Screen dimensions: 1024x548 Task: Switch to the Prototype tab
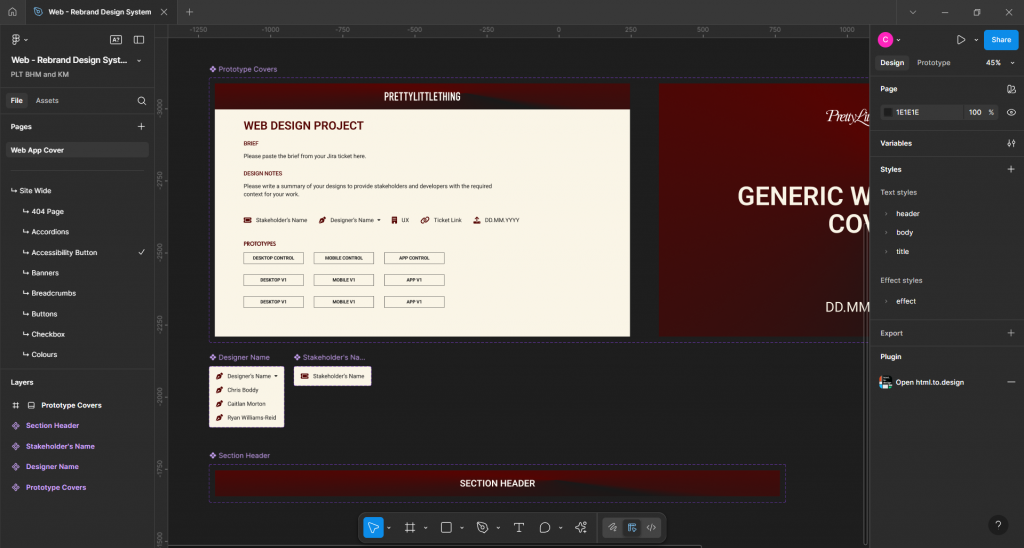[x=933, y=63]
